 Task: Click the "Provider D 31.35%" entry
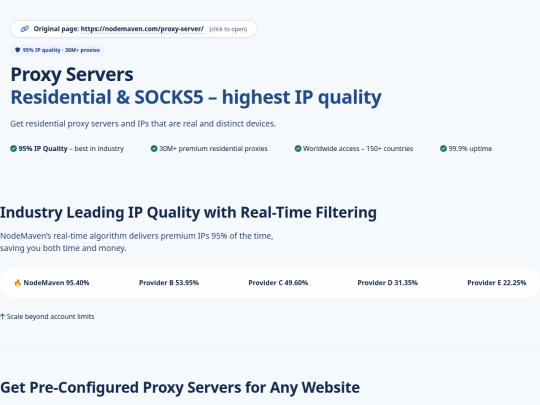click(387, 283)
